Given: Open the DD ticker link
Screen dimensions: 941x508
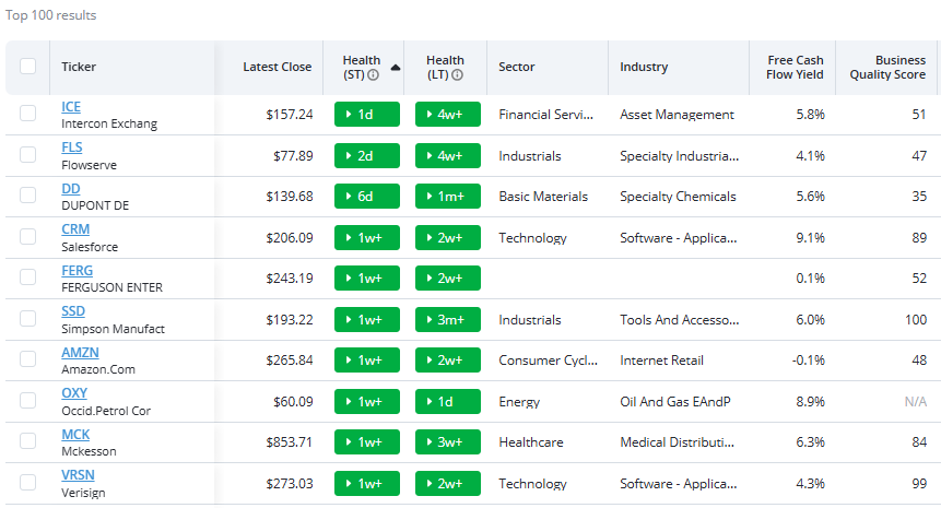Looking at the screenshot, I should 71,189.
